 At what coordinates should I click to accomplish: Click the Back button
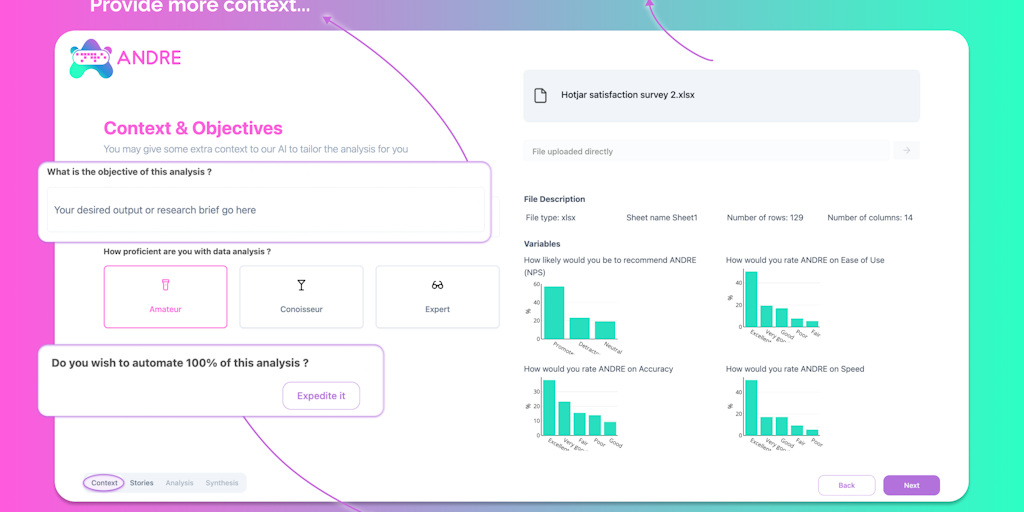coord(846,485)
